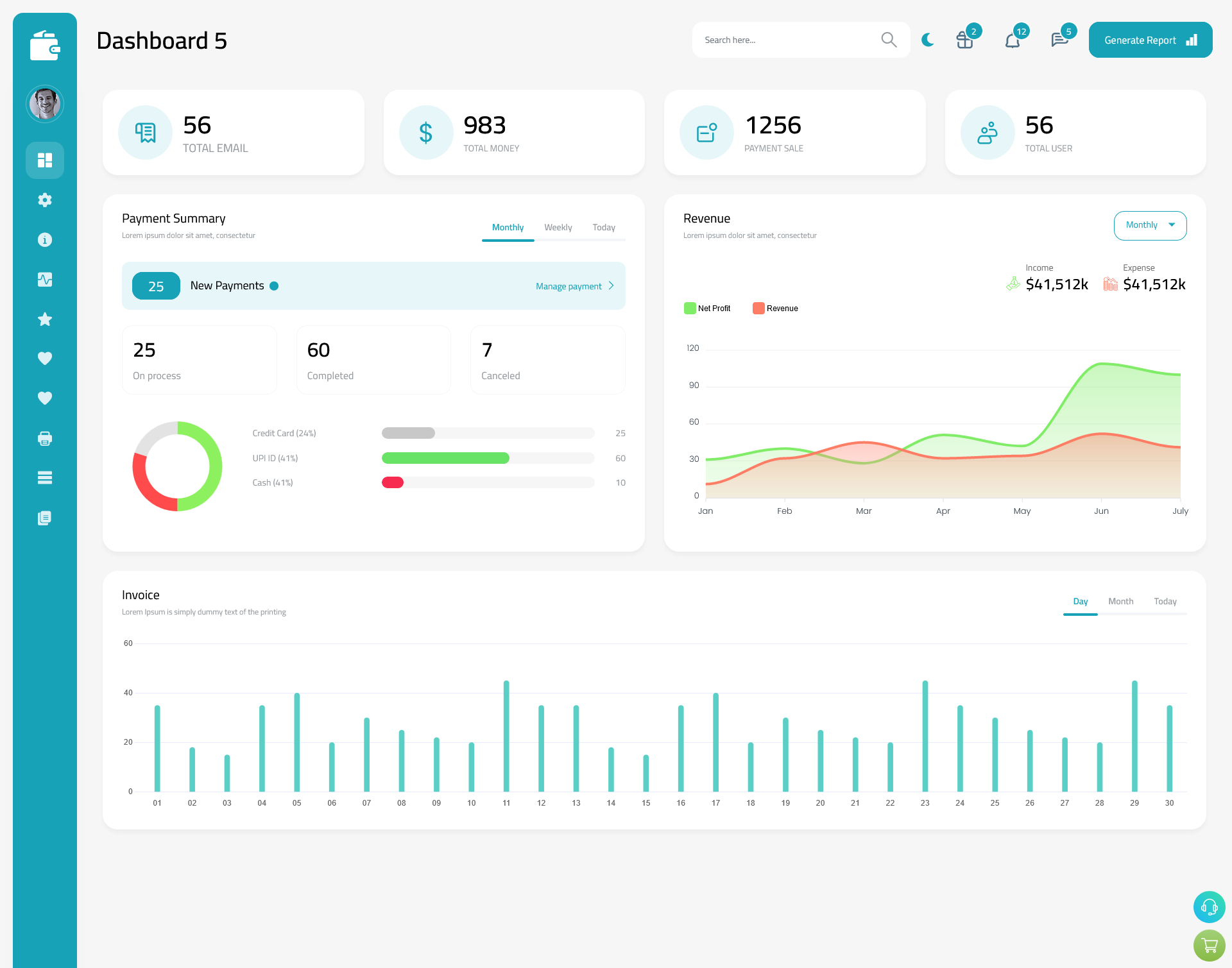The image size is (1232, 968).
Task: Click user profile avatar icon
Action: [44, 104]
